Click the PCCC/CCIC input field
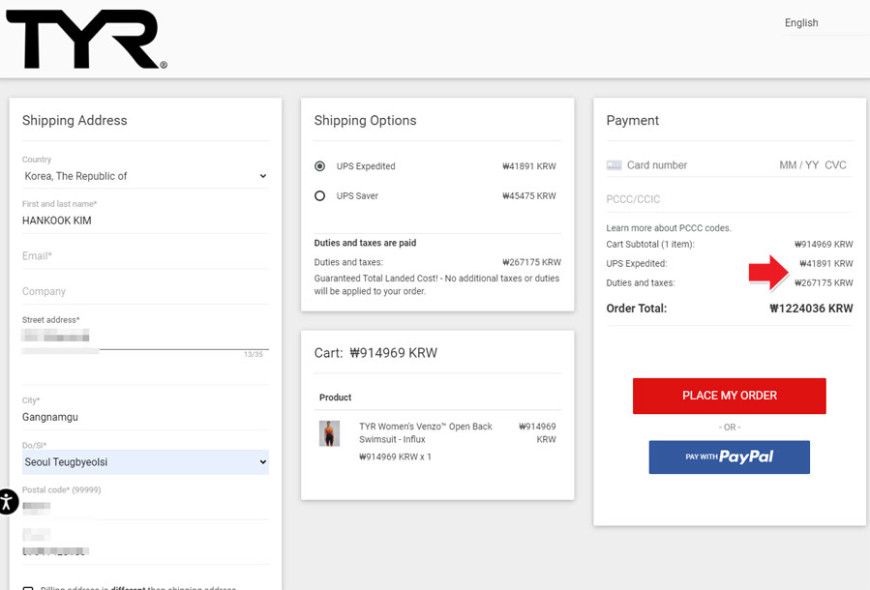The width and height of the screenshot is (870, 590). click(730, 199)
